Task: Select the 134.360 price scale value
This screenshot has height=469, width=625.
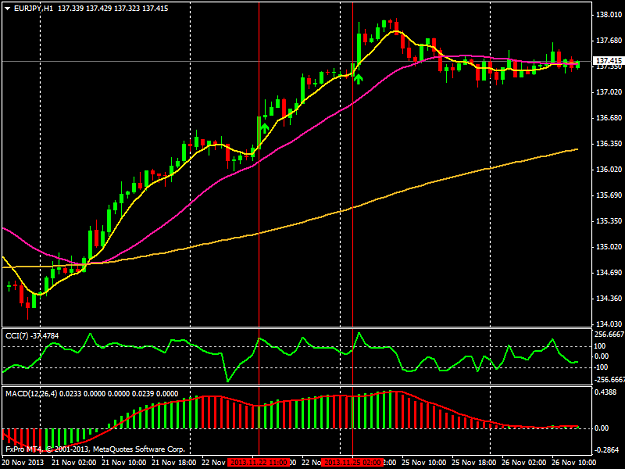Action: click(609, 298)
